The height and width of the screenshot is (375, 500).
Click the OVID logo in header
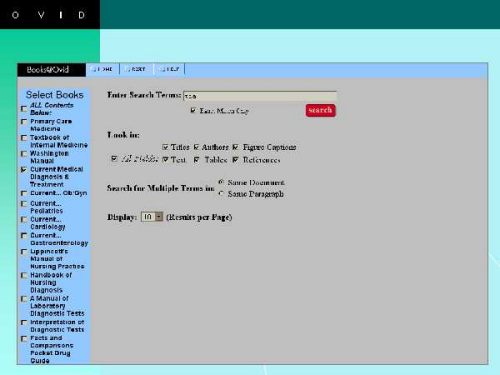[49, 15]
